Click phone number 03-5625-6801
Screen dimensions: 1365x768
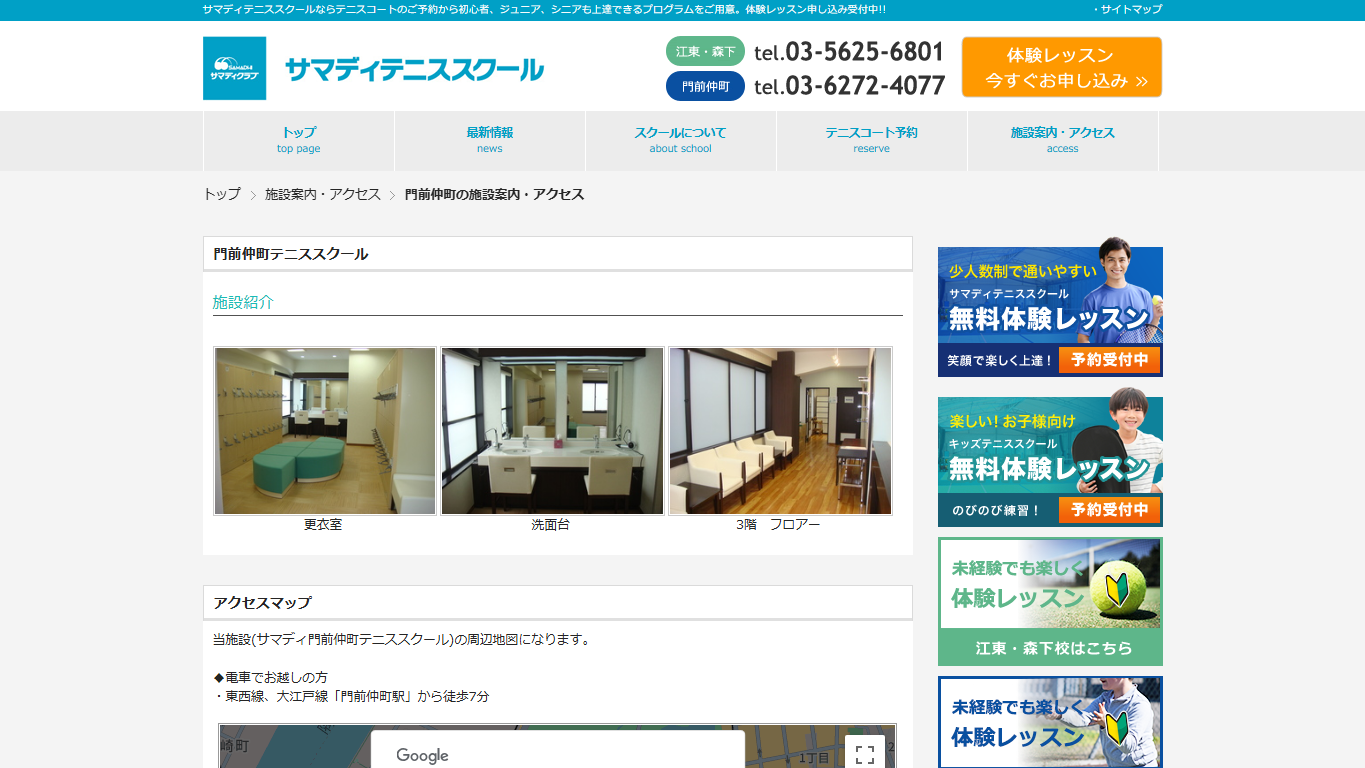coord(849,52)
